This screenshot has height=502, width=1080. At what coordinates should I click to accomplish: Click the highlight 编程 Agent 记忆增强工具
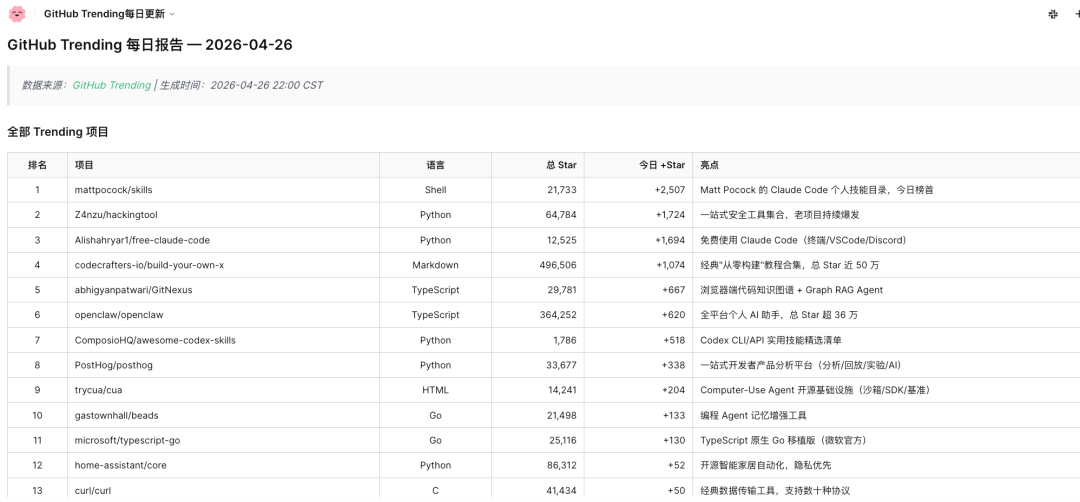(754, 415)
